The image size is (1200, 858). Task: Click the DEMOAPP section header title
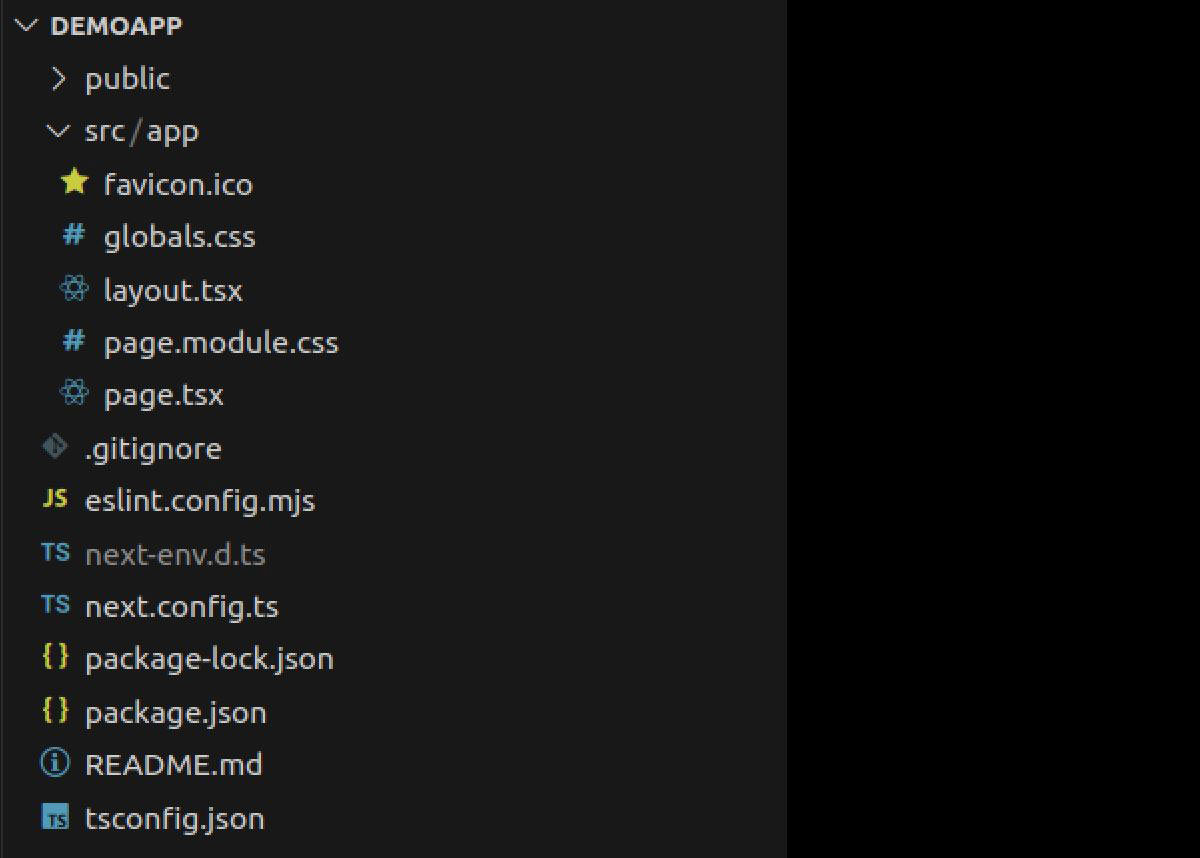(116, 26)
